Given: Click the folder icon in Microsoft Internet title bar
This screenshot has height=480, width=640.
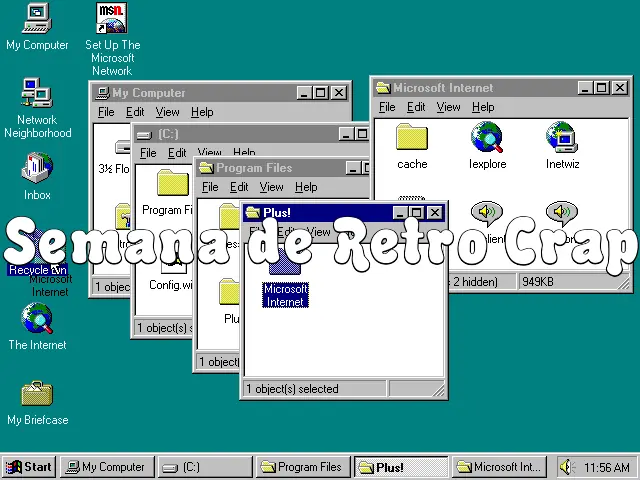Looking at the screenshot, I should tap(383, 87).
